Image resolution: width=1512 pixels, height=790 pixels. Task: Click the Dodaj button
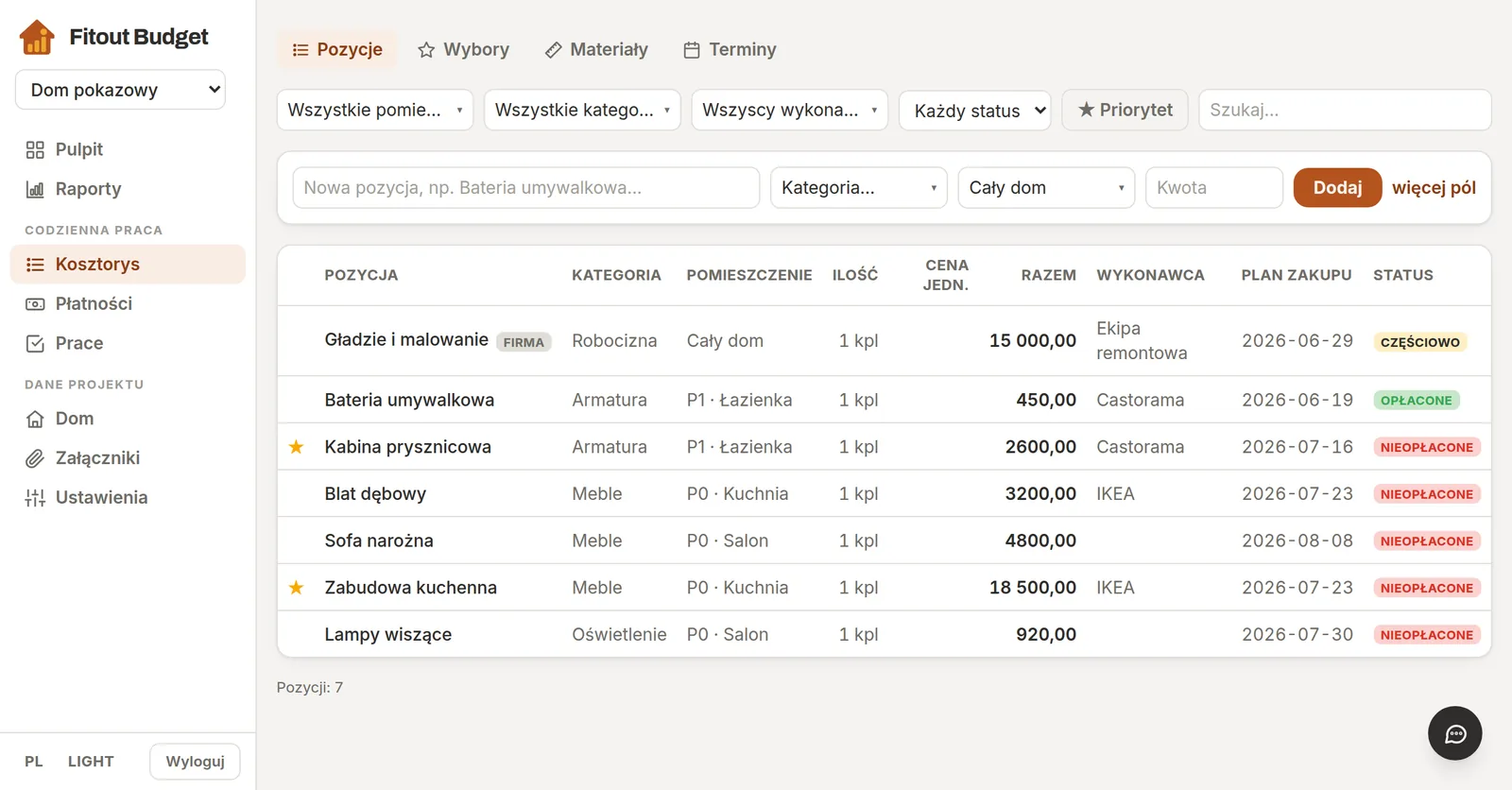pyautogui.click(x=1337, y=187)
